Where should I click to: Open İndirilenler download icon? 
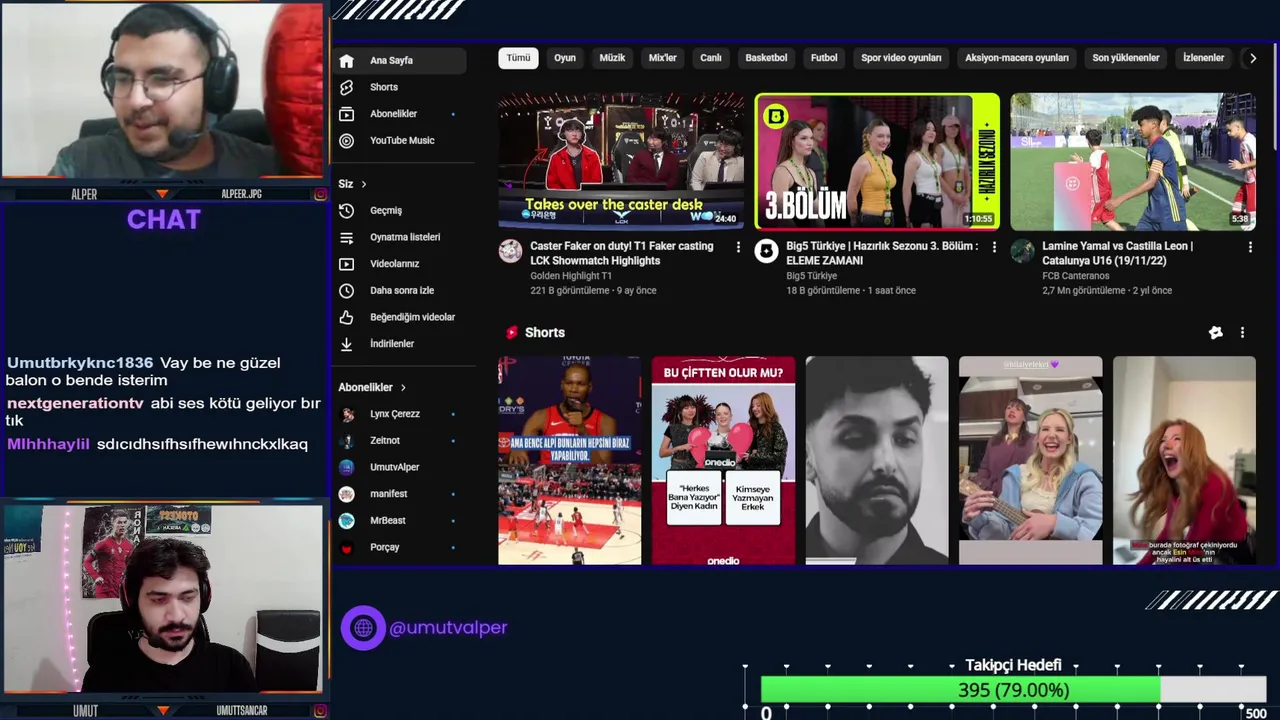point(346,344)
